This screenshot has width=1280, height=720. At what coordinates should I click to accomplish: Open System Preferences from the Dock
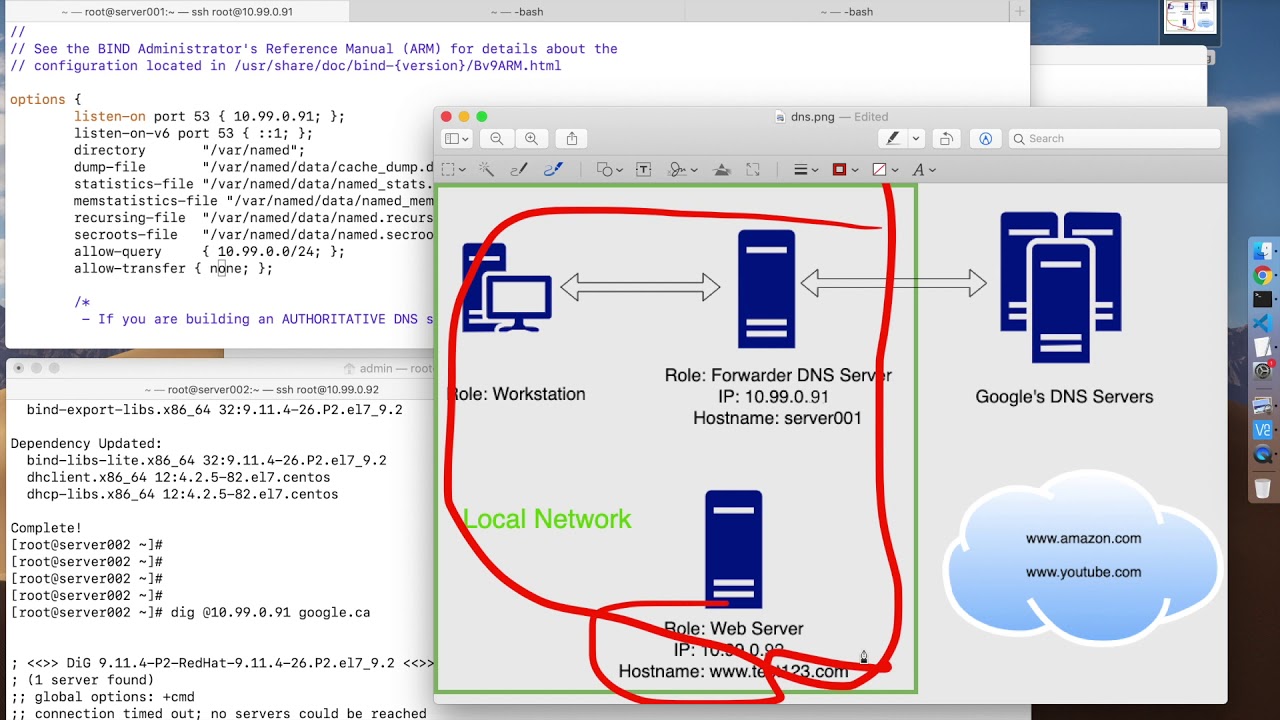coord(1262,371)
